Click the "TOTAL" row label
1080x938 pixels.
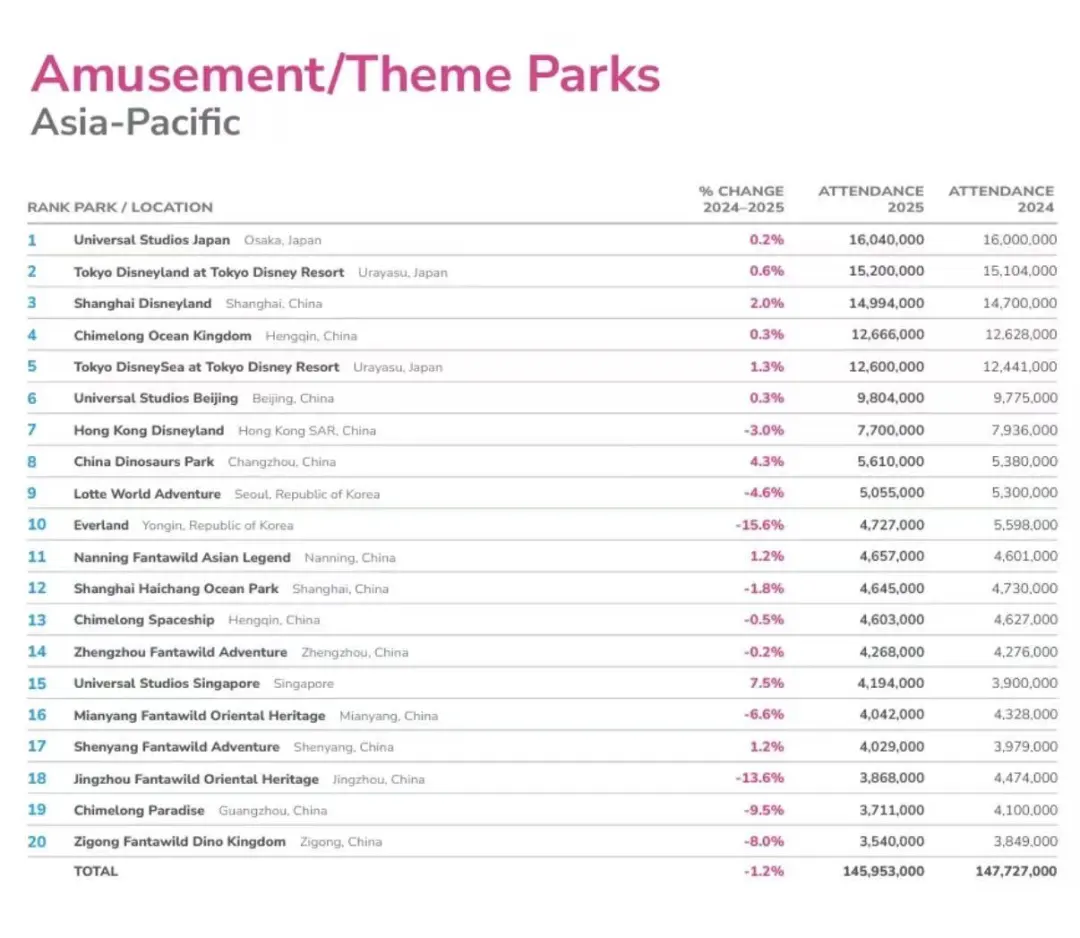(96, 871)
